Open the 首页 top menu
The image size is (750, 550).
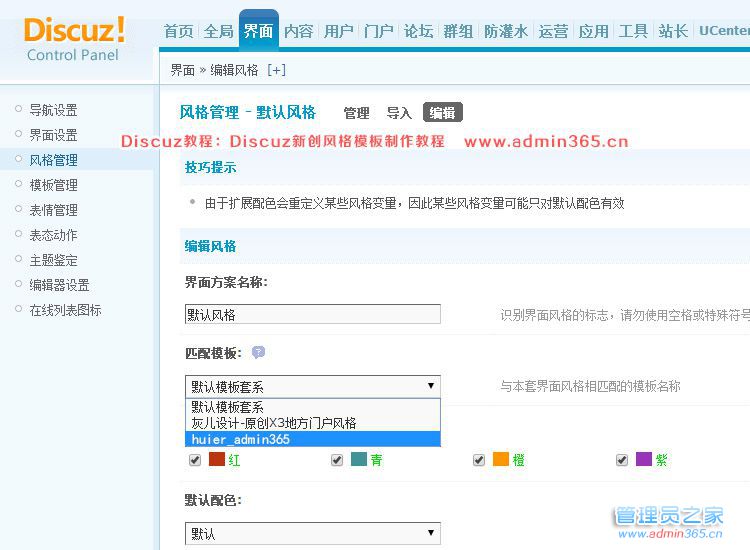(x=178, y=31)
